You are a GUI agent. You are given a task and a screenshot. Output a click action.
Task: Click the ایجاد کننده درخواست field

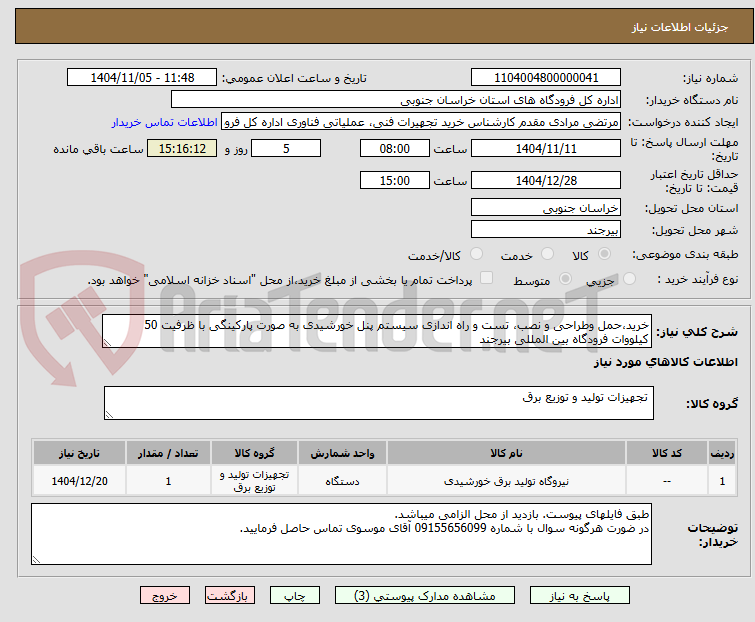pos(421,122)
